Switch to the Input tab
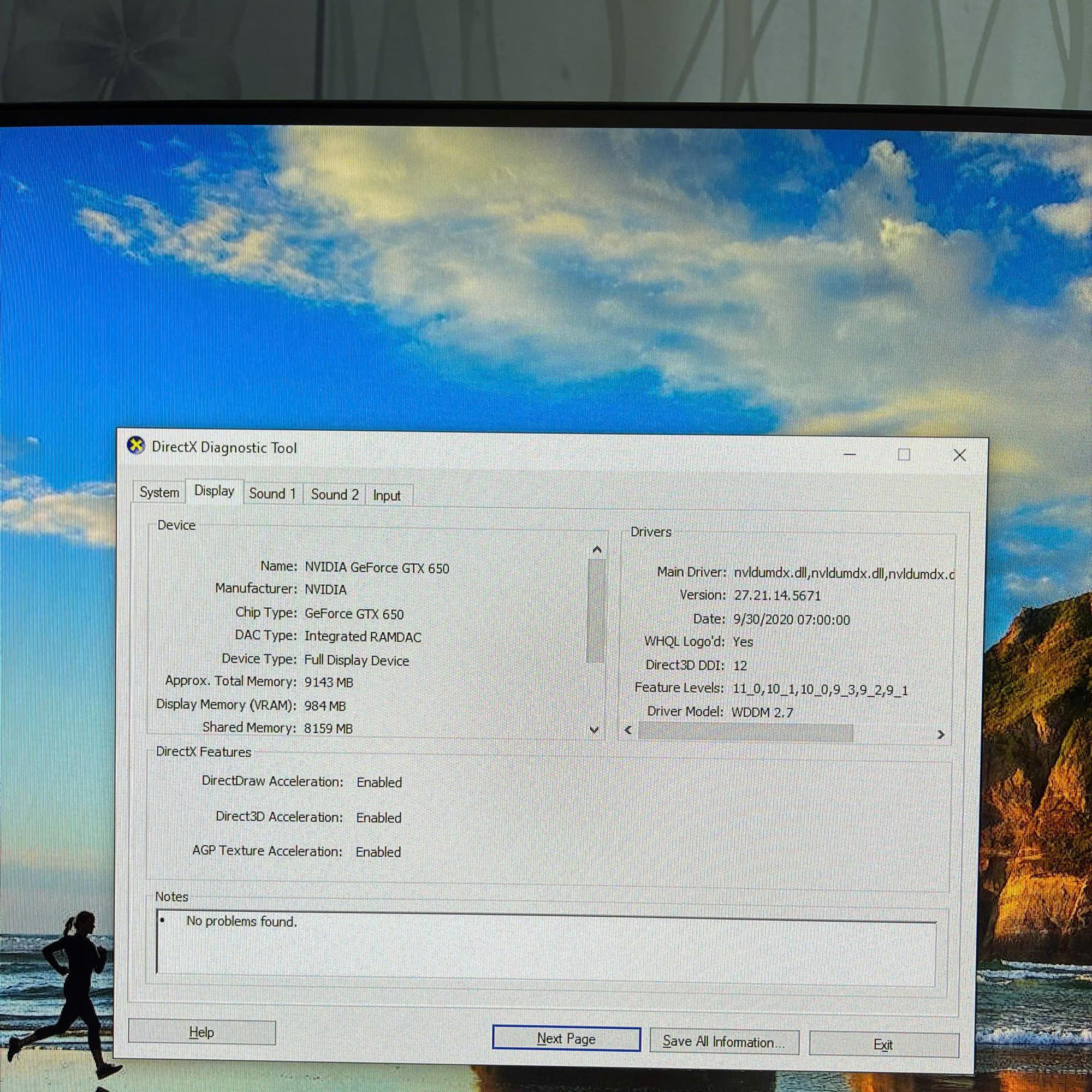This screenshot has height=1092, width=1092. point(387,495)
